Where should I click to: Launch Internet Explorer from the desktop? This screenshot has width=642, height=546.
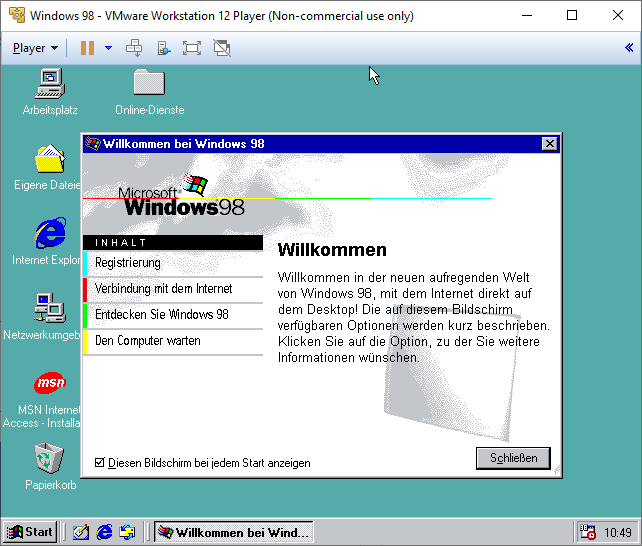click(x=49, y=234)
